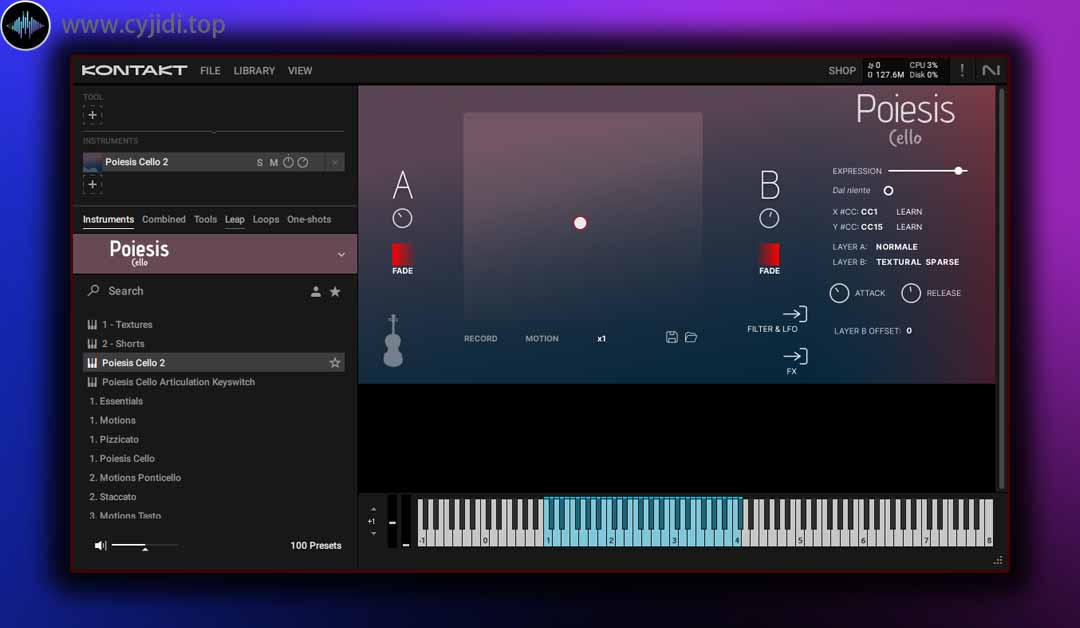Viewport: 1080px width, 628px height.
Task: Save motion with the floppy disk icon
Action: (672, 337)
